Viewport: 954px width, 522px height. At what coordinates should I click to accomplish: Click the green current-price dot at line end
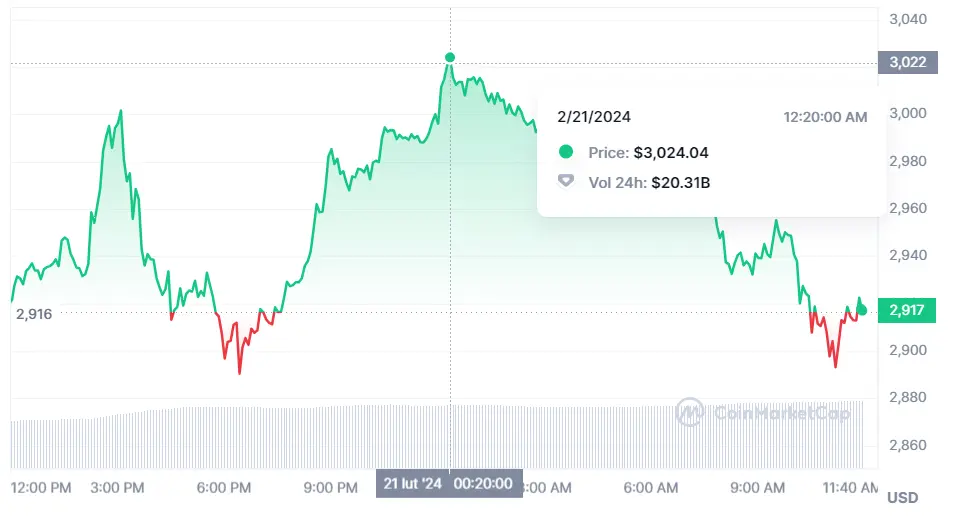[x=862, y=310]
